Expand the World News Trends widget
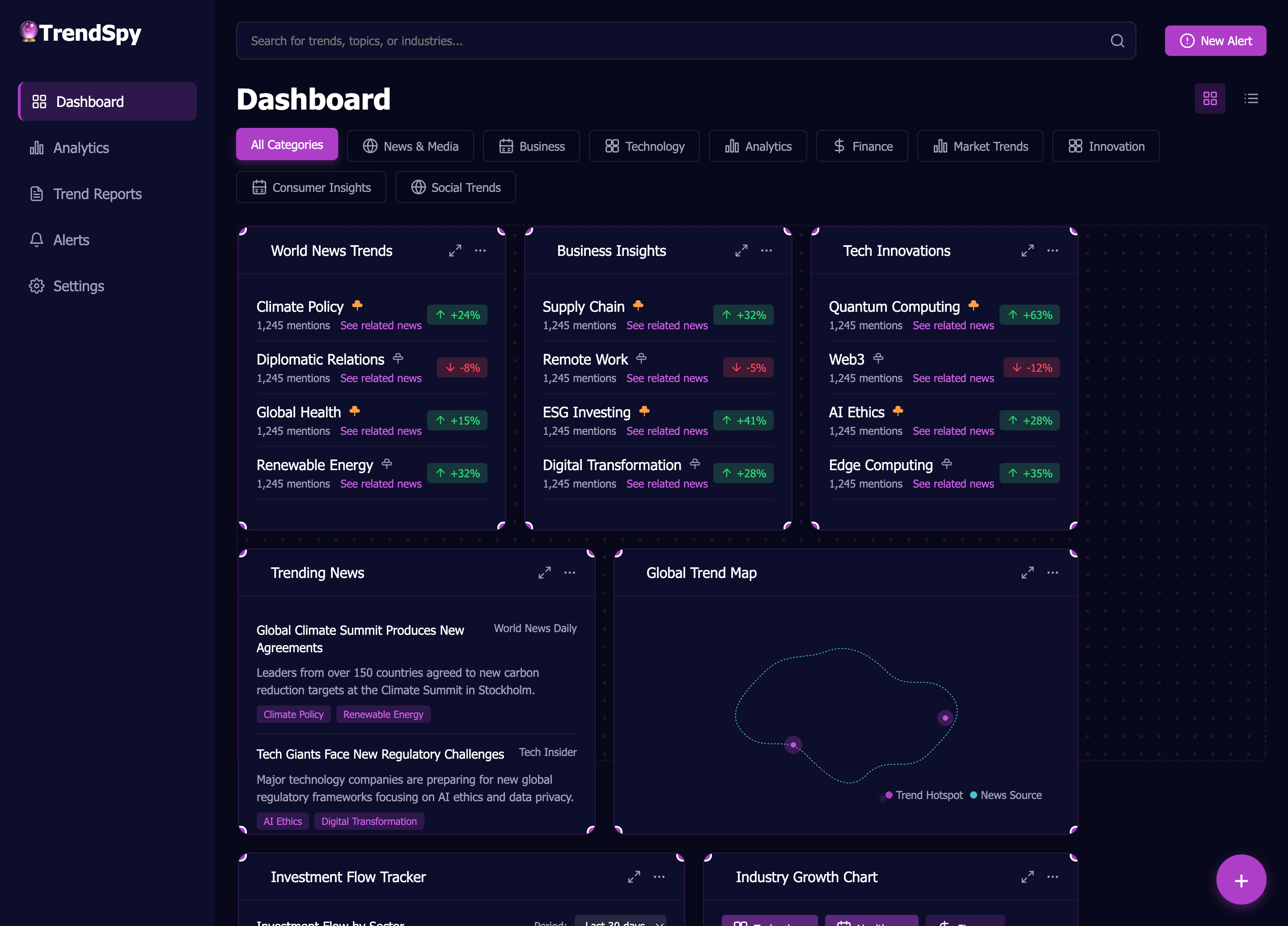Viewport: 1288px width, 926px height. (x=455, y=251)
